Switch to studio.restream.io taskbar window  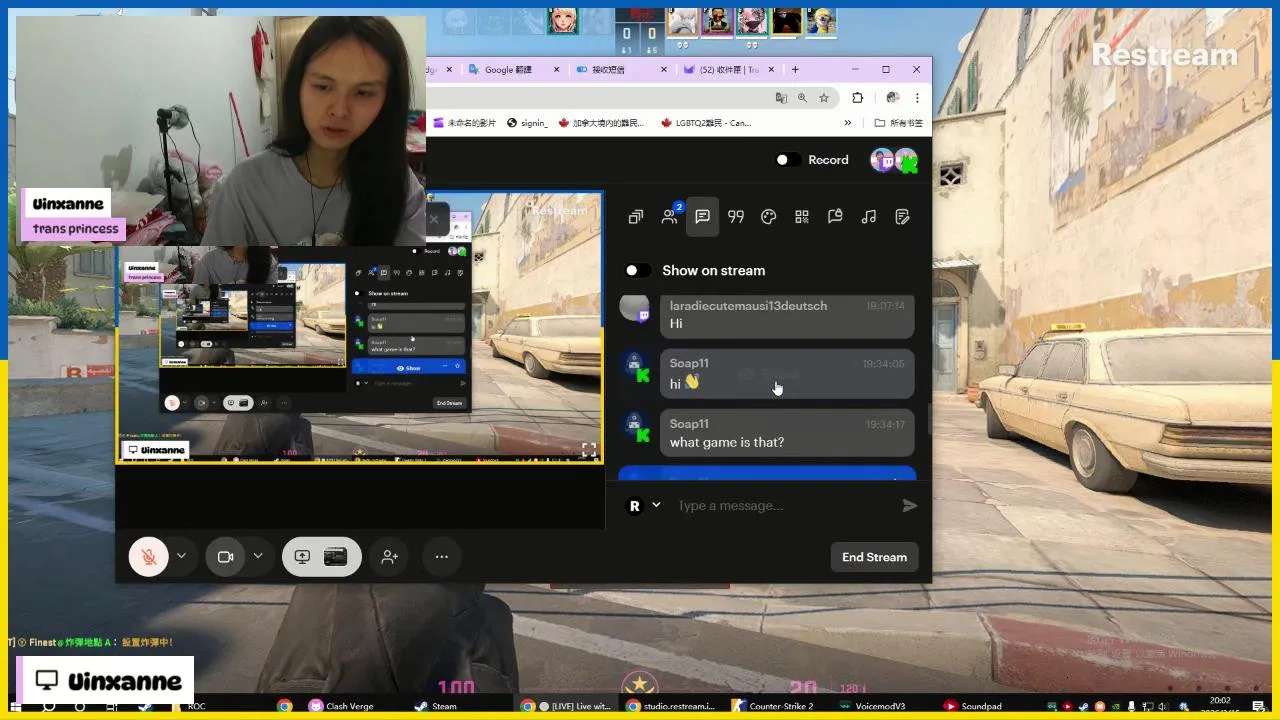pos(671,706)
